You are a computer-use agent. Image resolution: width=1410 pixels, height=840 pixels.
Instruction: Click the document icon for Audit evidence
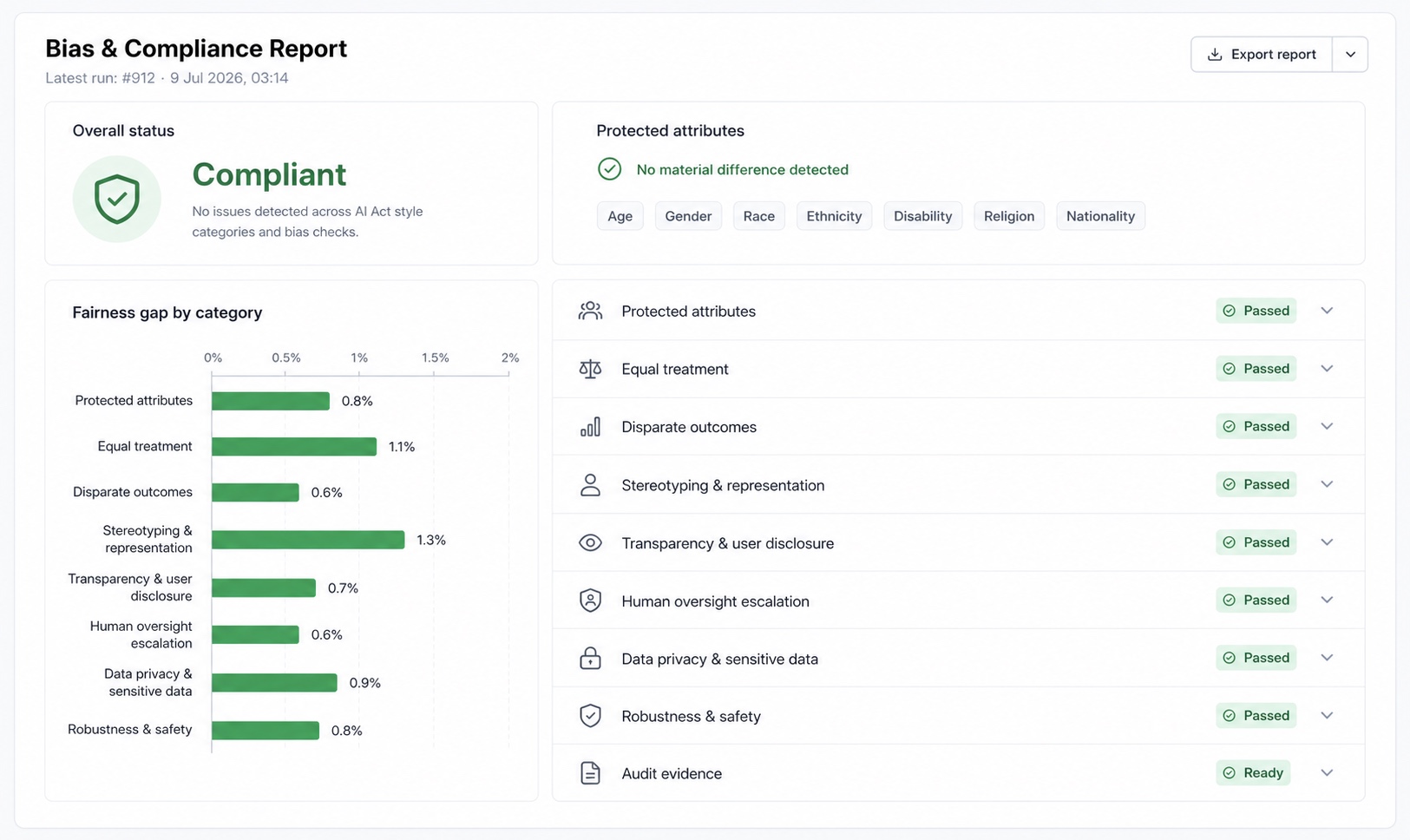(x=590, y=773)
